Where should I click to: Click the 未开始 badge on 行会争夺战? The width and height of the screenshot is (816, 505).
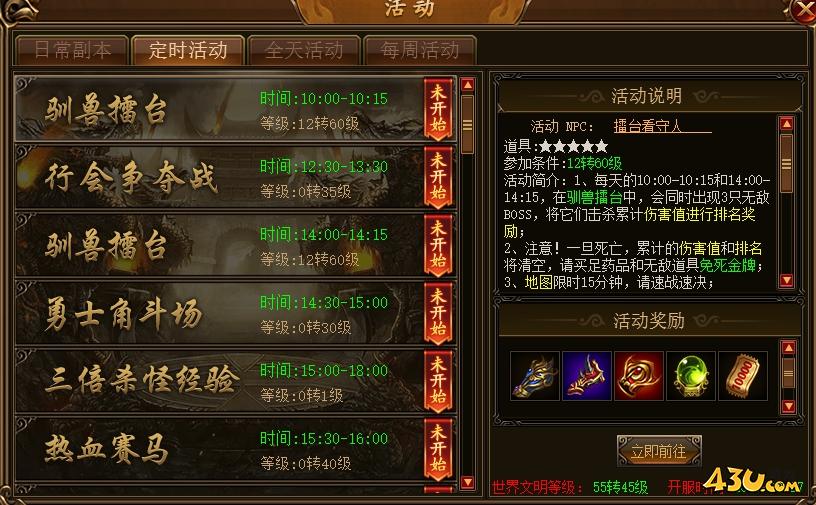coord(438,177)
